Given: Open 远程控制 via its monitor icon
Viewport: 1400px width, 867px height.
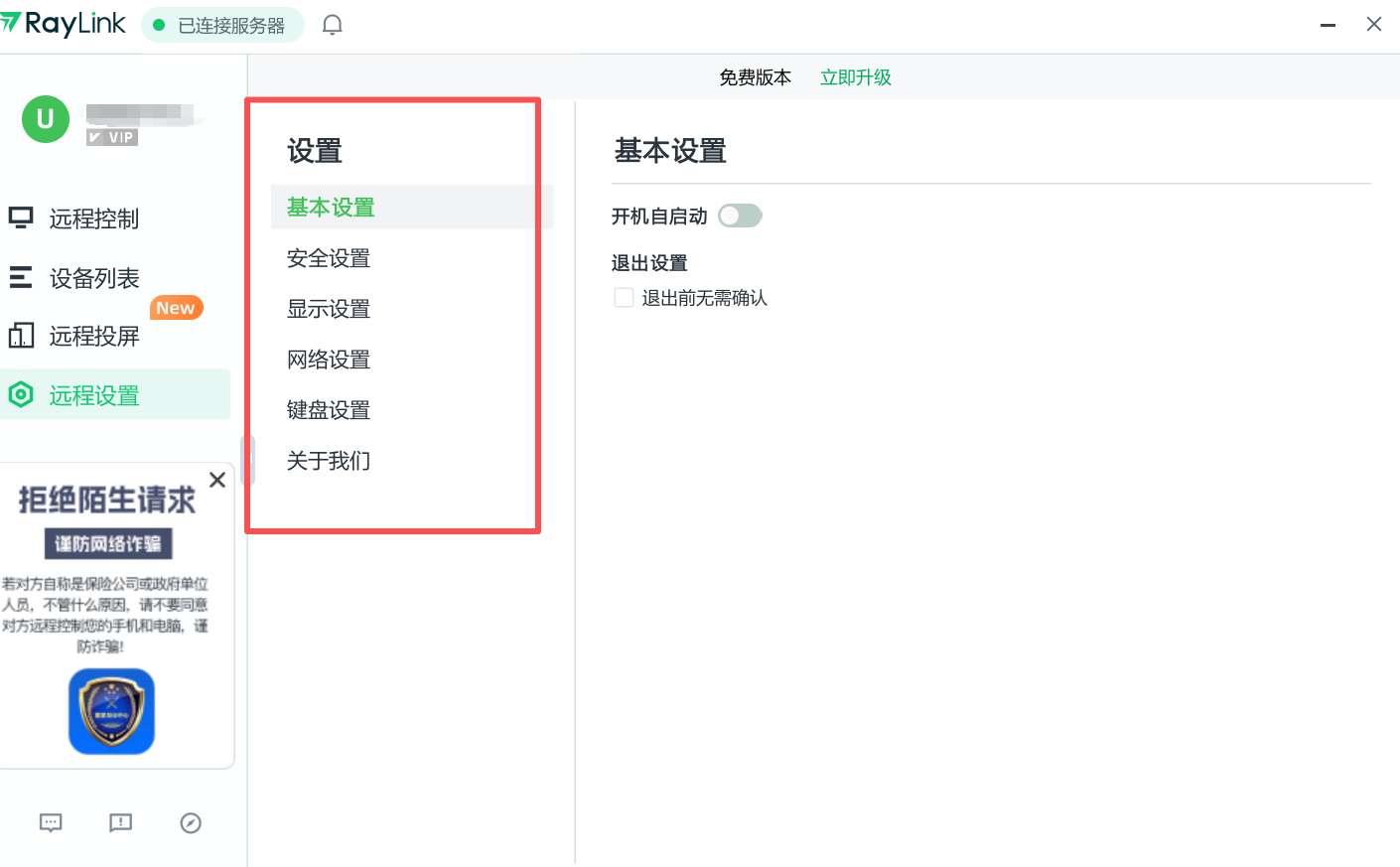Looking at the screenshot, I should [21, 217].
